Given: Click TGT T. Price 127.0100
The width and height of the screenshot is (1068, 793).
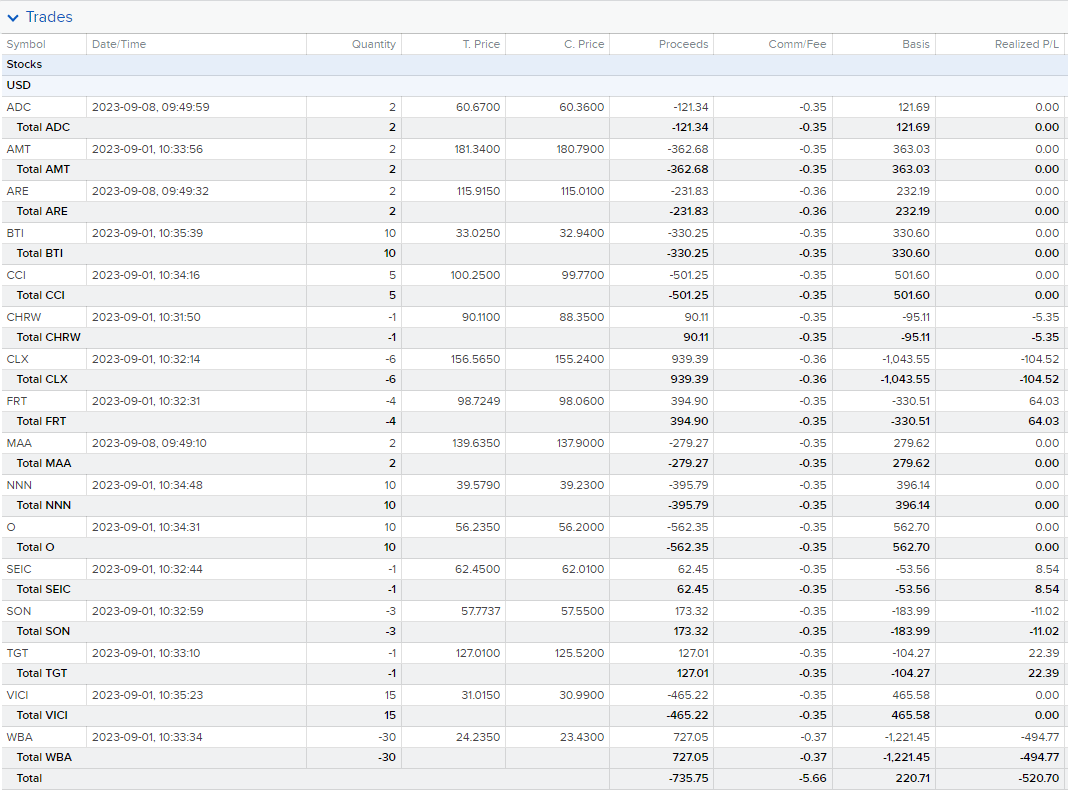Looking at the screenshot, I should click(477, 653).
